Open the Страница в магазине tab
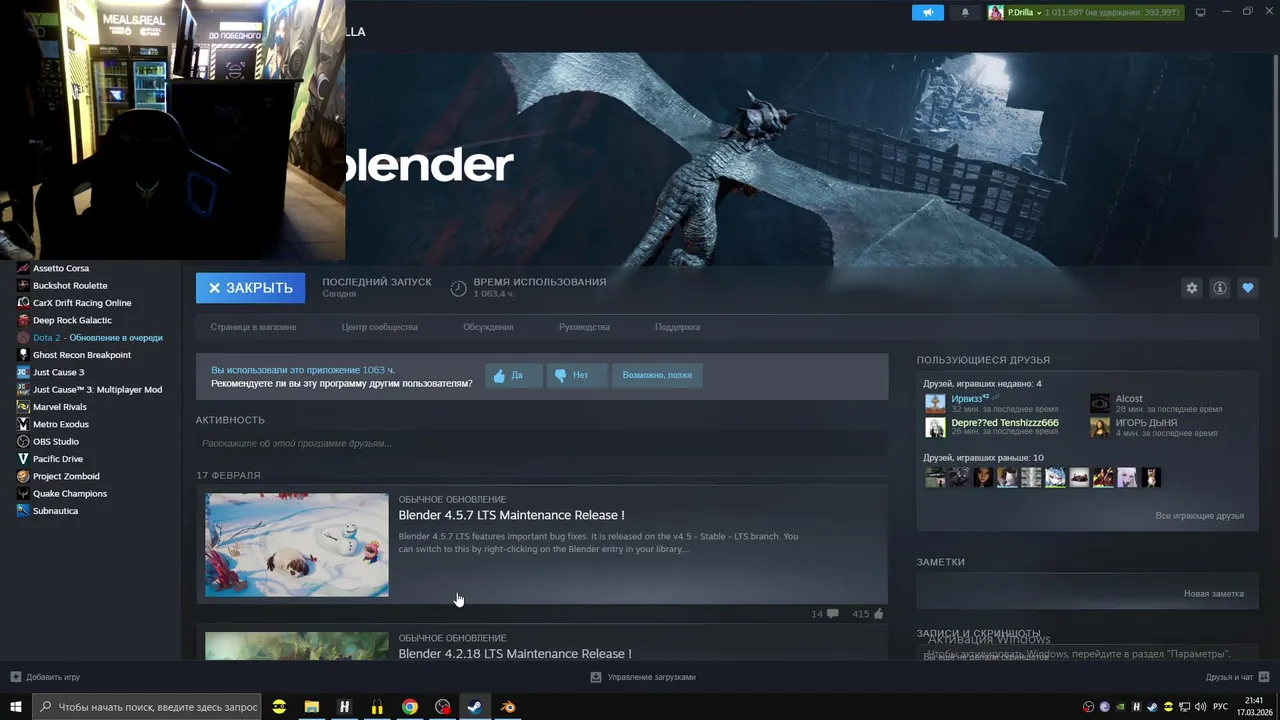This screenshot has height=720, width=1280. point(253,327)
